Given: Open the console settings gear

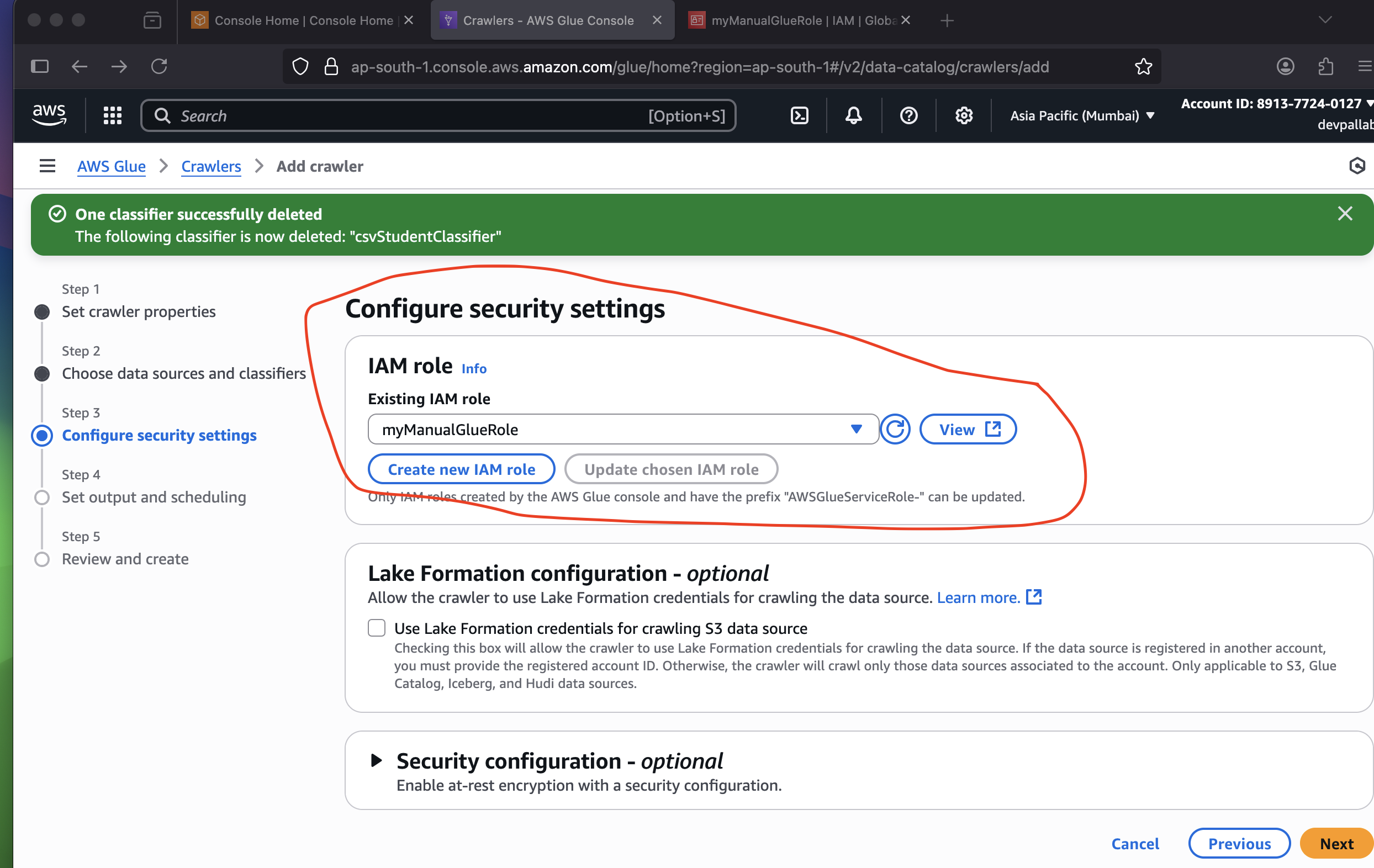Looking at the screenshot, I should pos(964,116).
